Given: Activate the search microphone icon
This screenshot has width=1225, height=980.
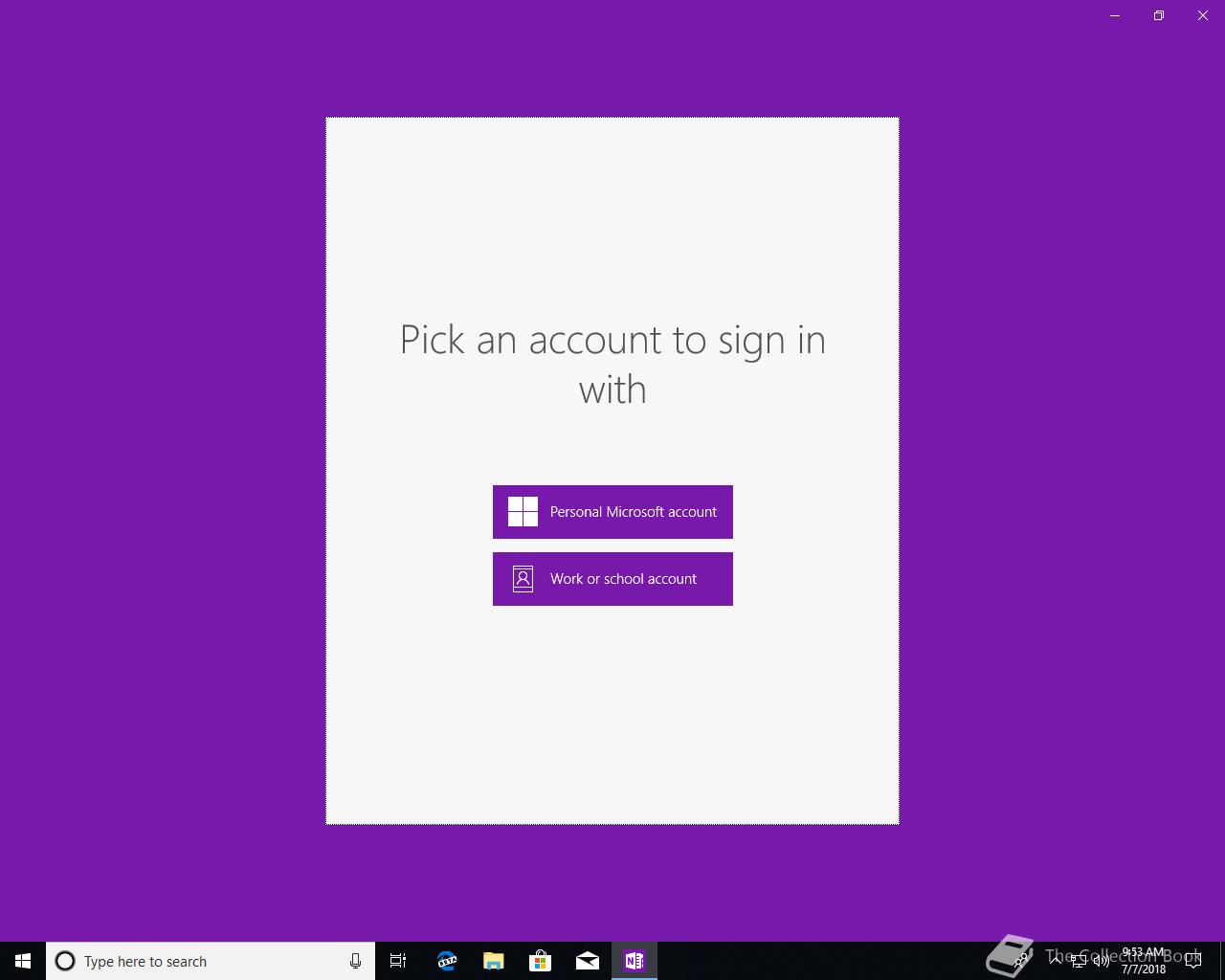Looking at the screenshot, I should click(355, 961).
